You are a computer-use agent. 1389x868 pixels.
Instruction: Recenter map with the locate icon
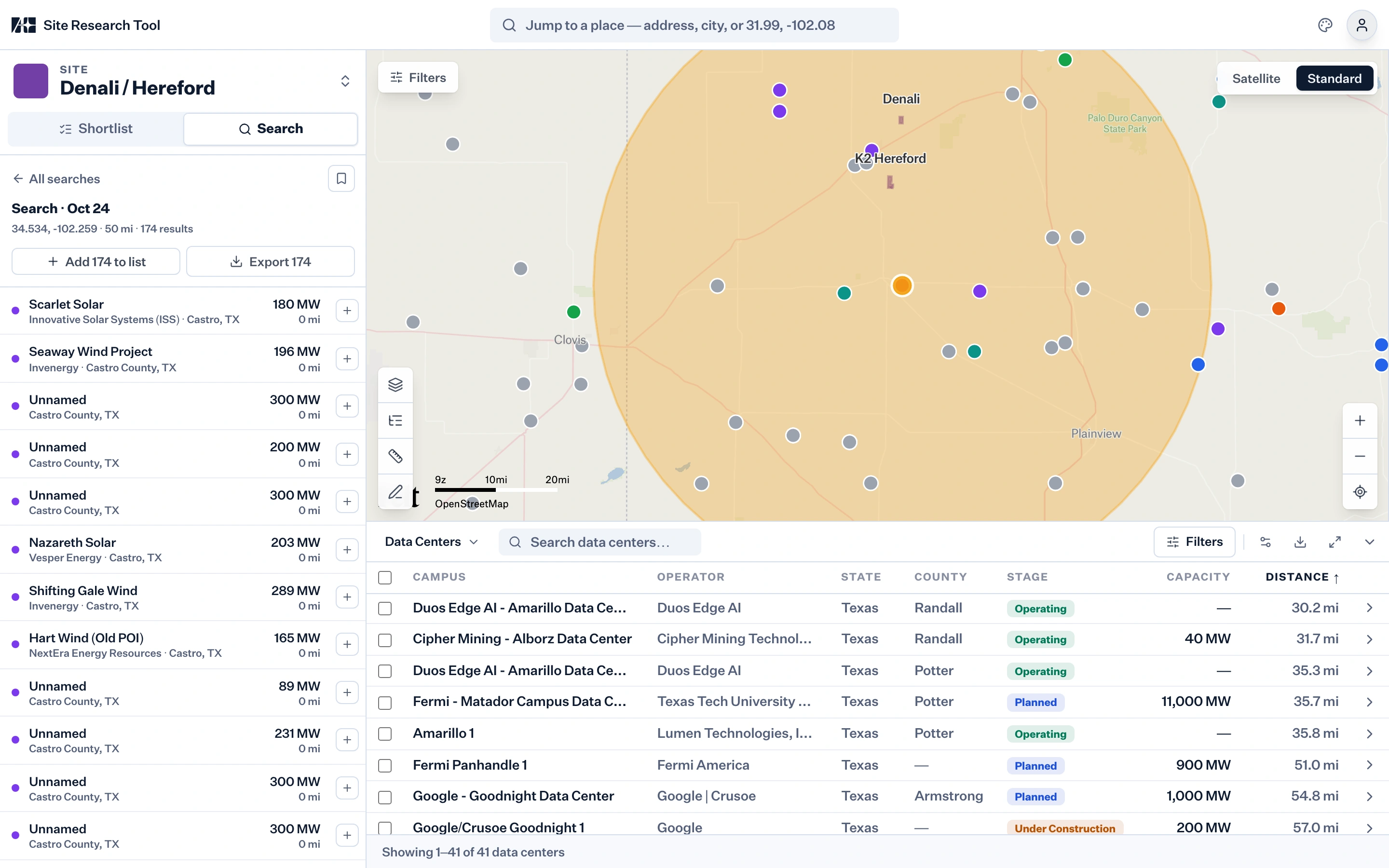point(1360,492)
